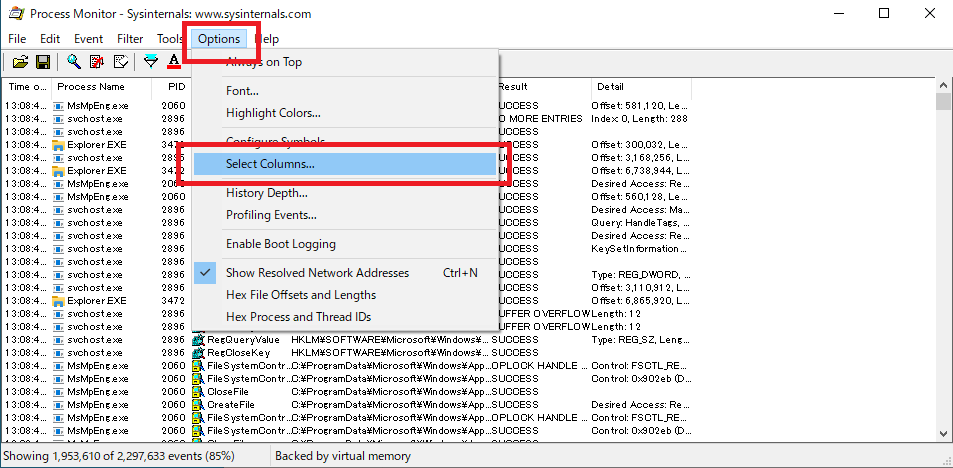The image size is (953, 468).
Task: Click Explorer.EXE icon in Offset: 6,738,944 row
Action: 58,171
